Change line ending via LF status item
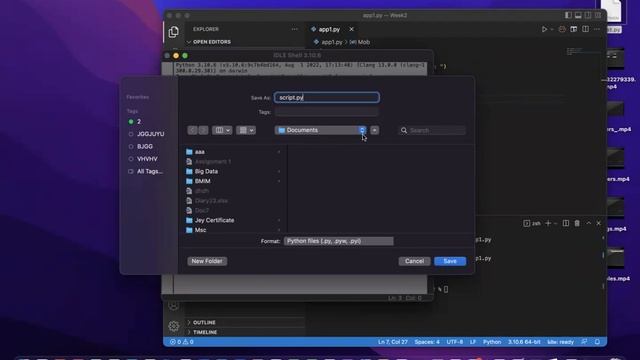 click(x=473, y=342)
